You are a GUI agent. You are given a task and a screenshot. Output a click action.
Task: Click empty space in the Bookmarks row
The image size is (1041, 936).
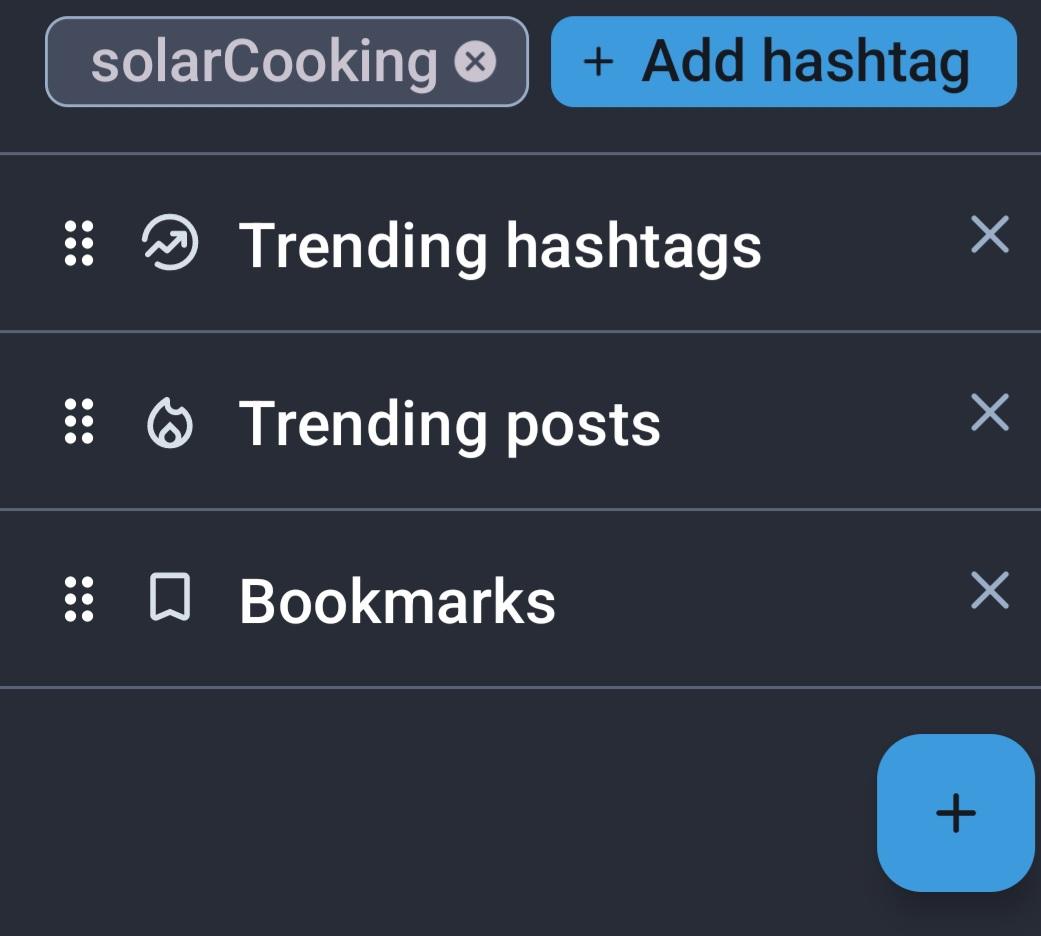(x=760, y=600)
